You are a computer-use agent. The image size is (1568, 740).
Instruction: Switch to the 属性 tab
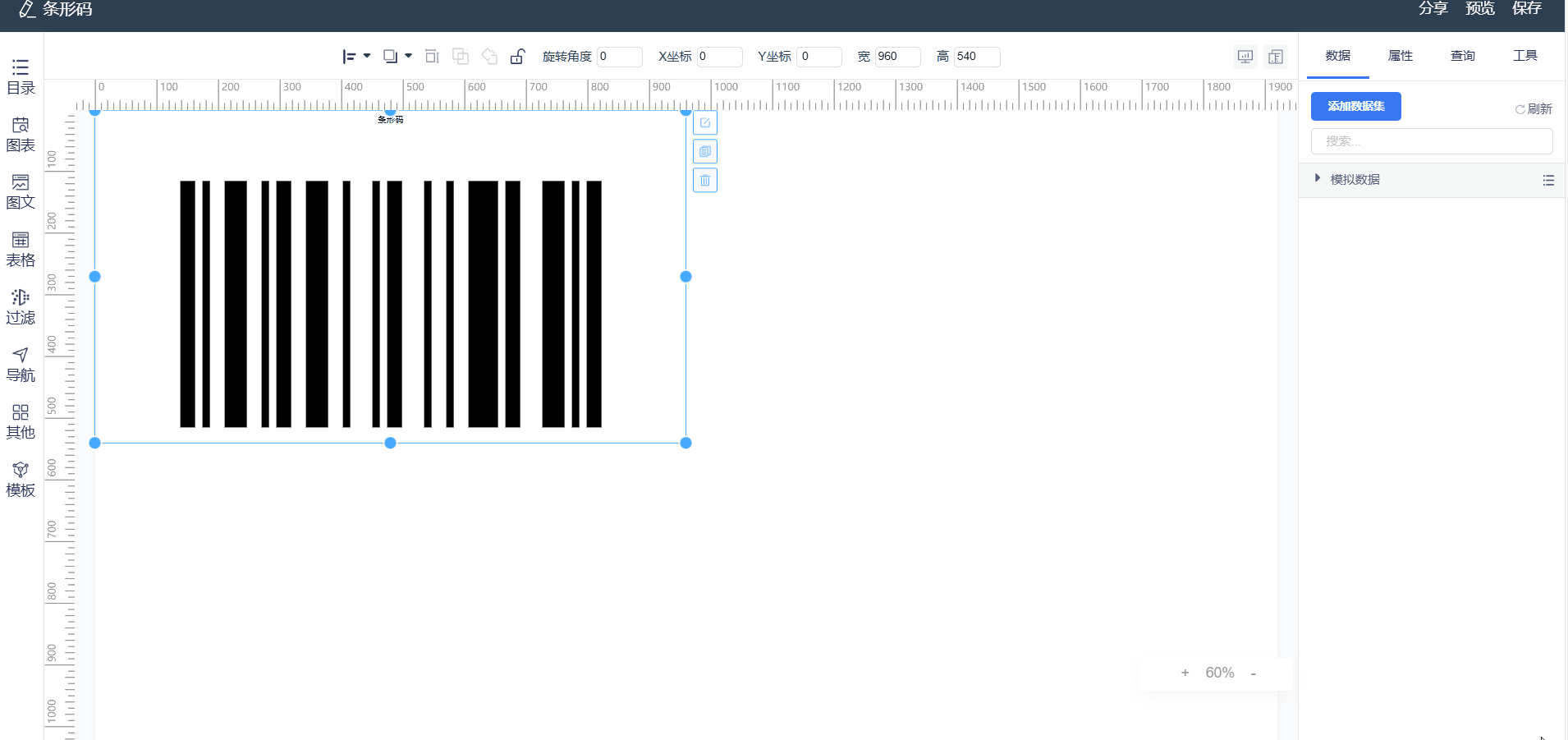(x=1401, y=56)
